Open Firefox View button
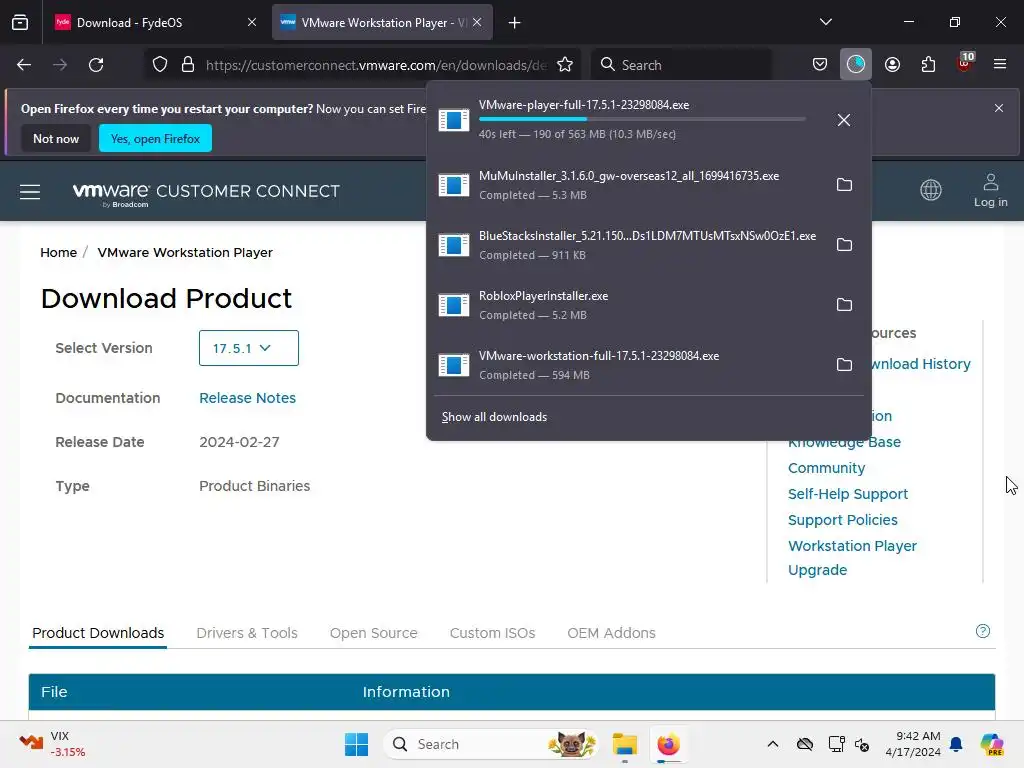1024x768 pixels. (x=20, y=23)
